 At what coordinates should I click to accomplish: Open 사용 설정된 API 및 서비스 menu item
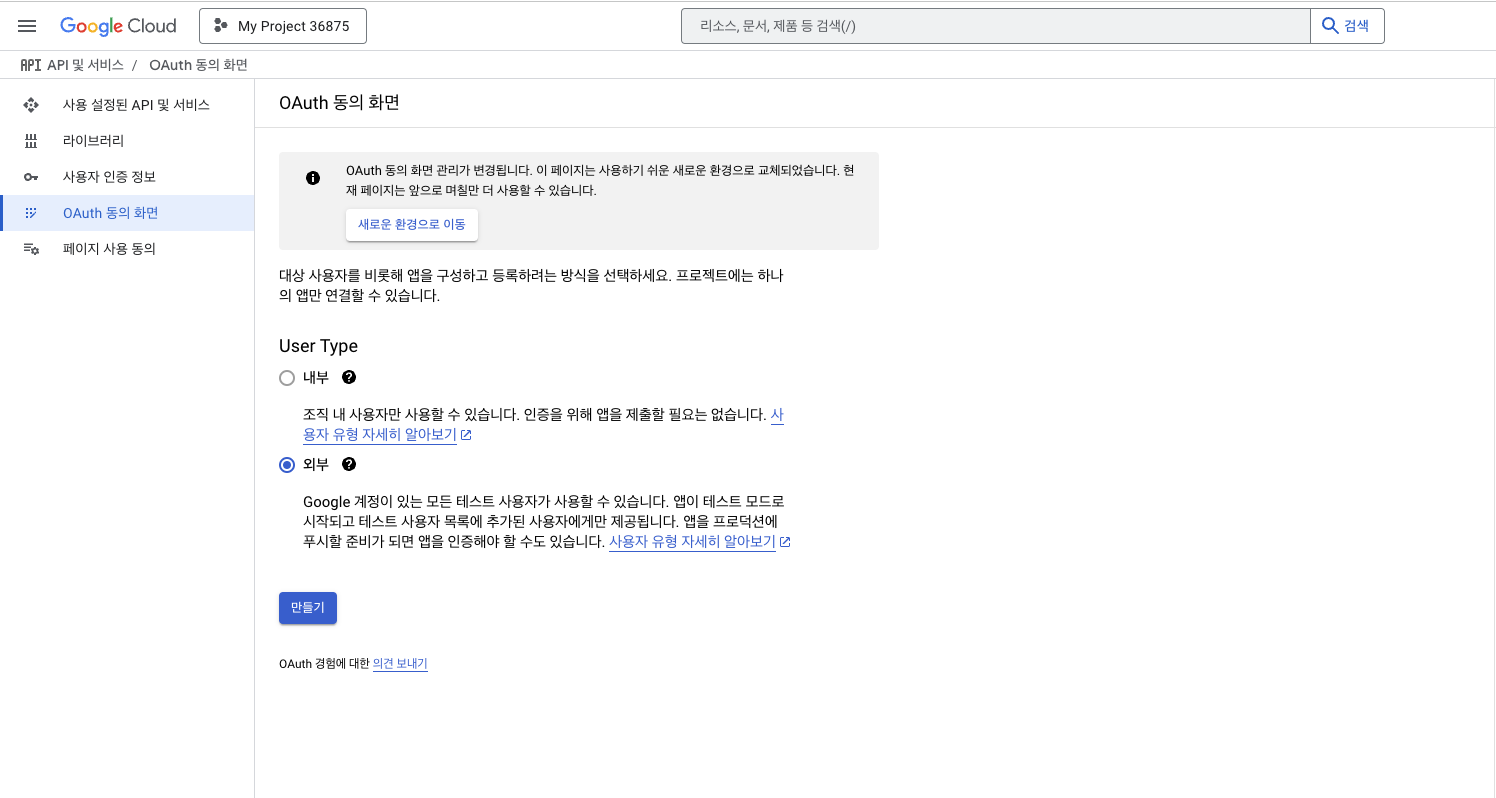(136, 105)
